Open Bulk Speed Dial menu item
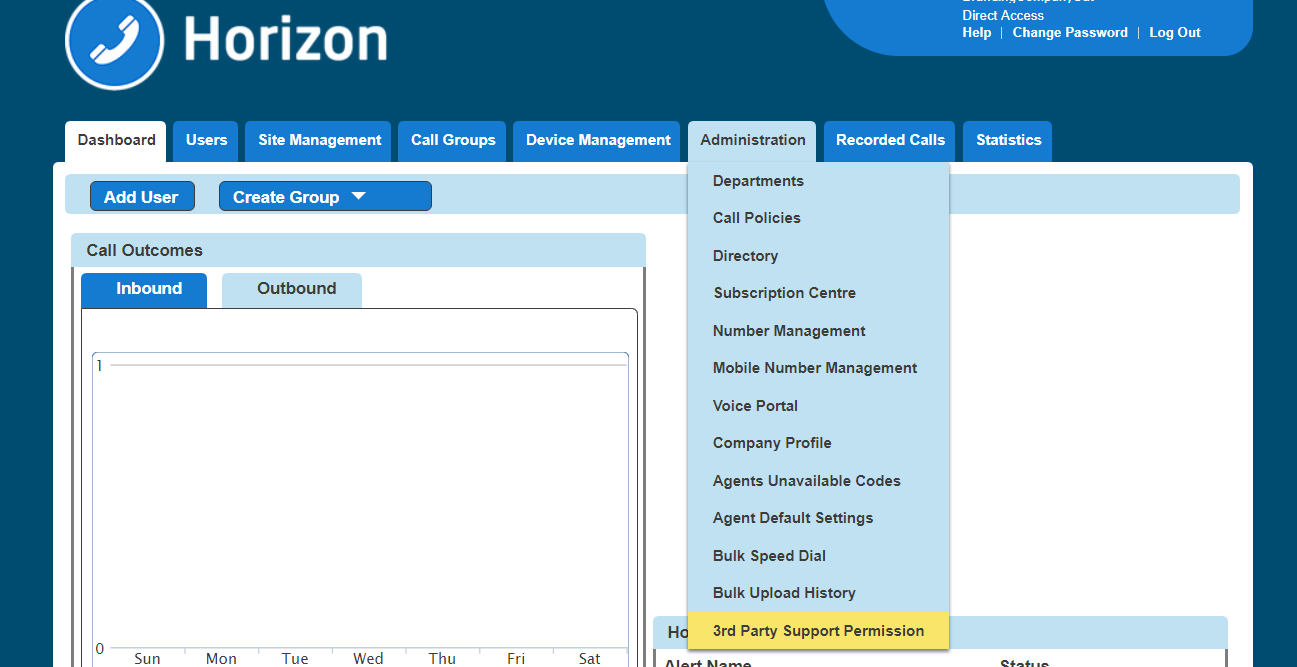This screenshot has width=1297, height=667. pos(818,556)
